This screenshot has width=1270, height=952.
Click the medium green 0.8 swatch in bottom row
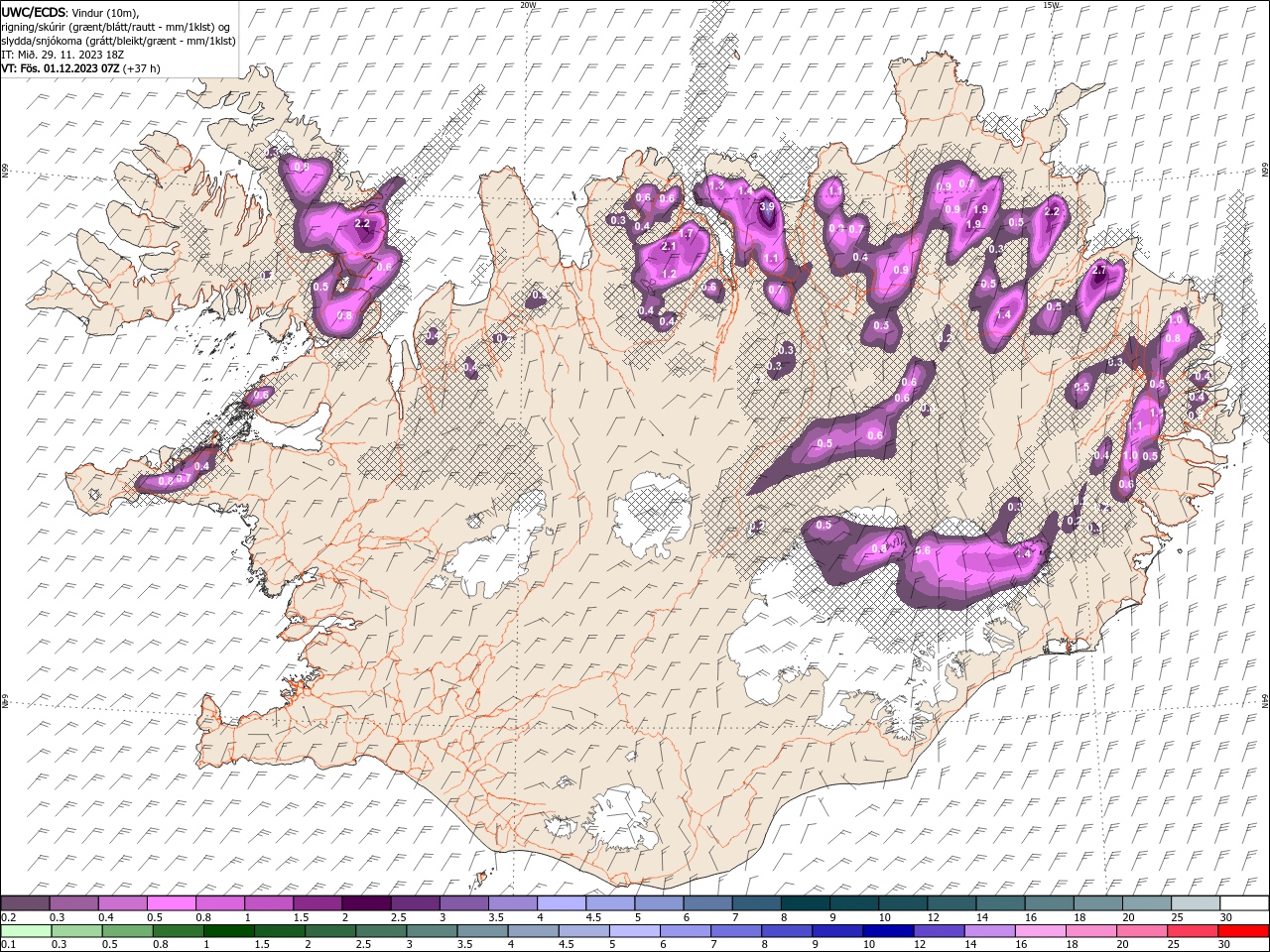pos(178,931)
